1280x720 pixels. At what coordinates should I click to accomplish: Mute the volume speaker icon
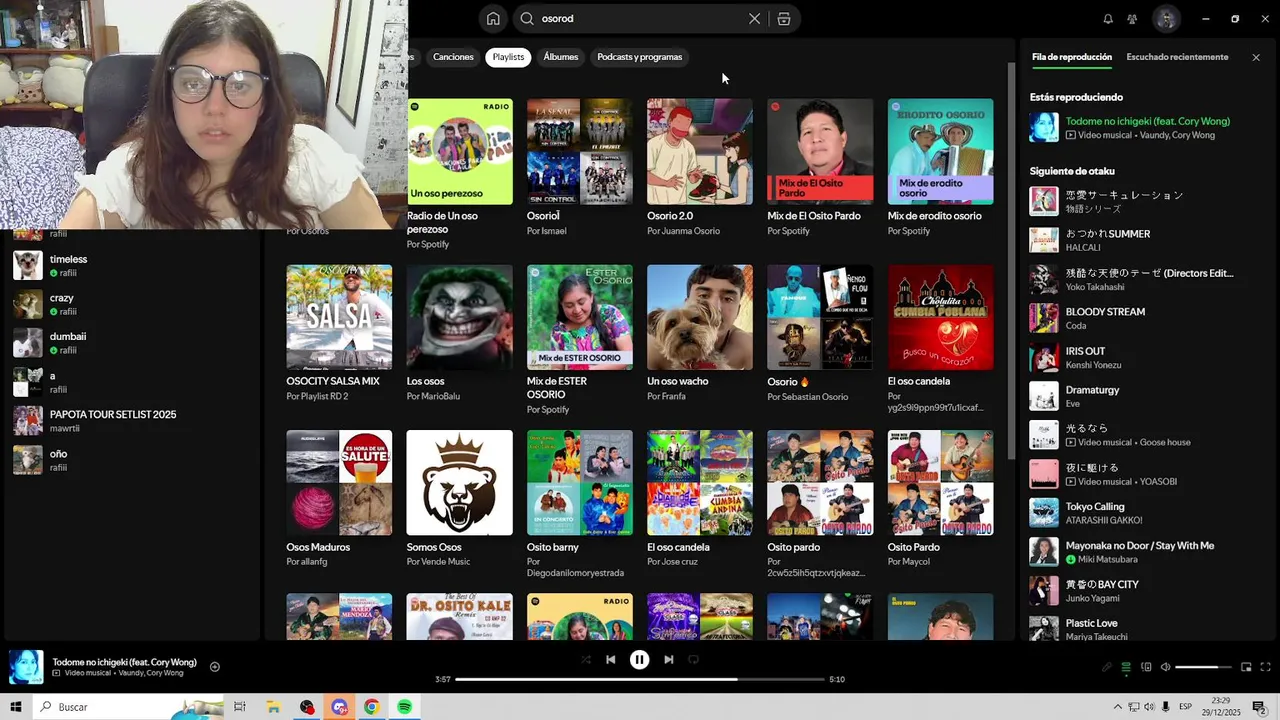1165,667
